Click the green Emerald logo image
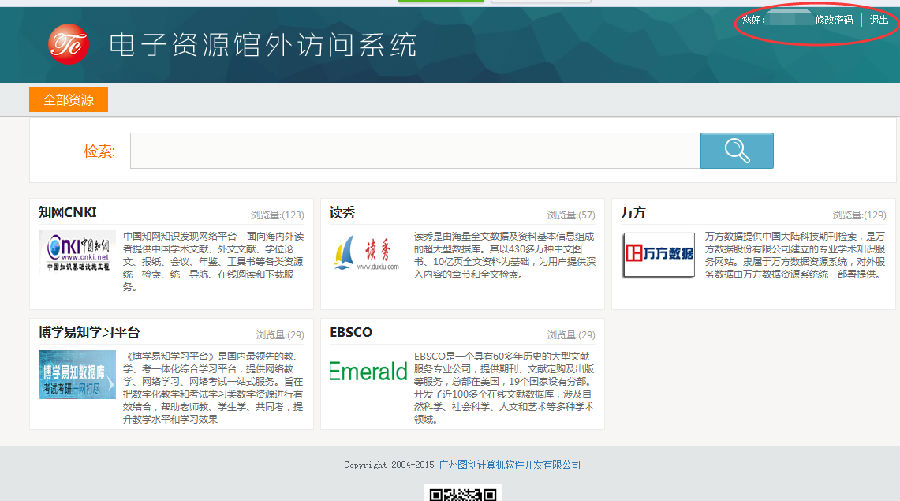The height and width of the screenshot is (501, 900). point(368,371)
